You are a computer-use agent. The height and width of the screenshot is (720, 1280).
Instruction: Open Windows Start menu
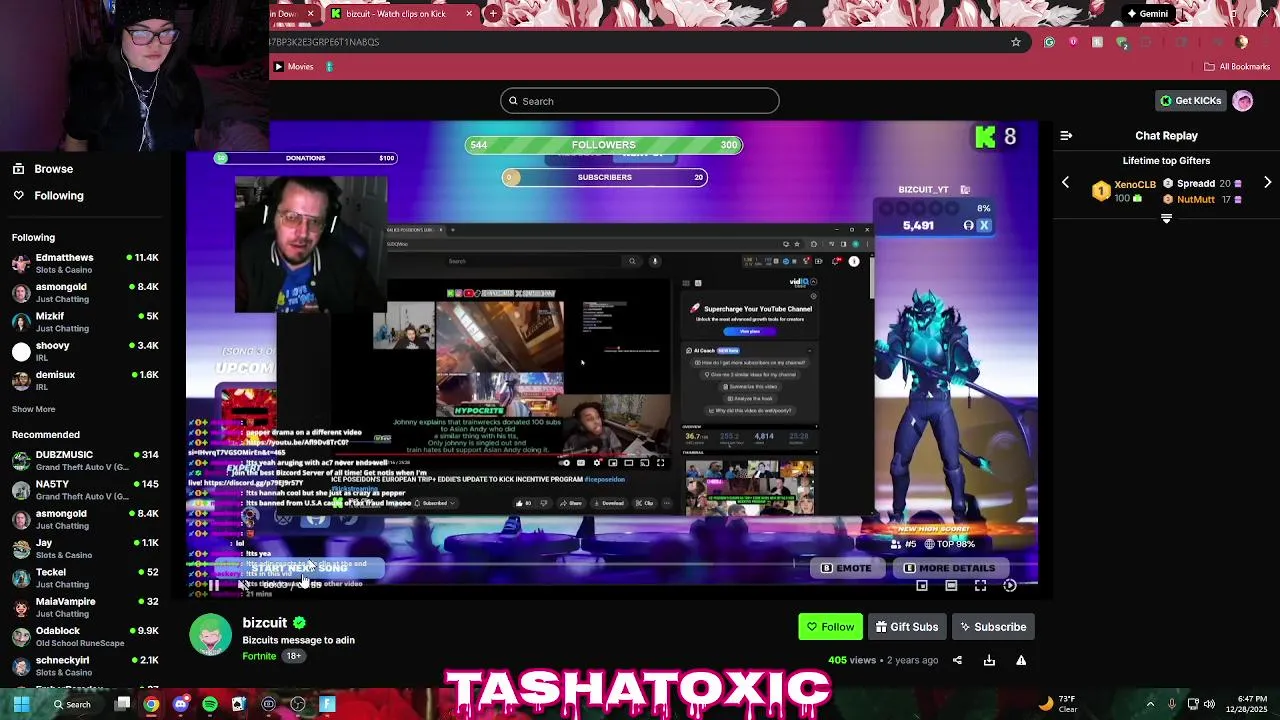[x=21, y=704]
